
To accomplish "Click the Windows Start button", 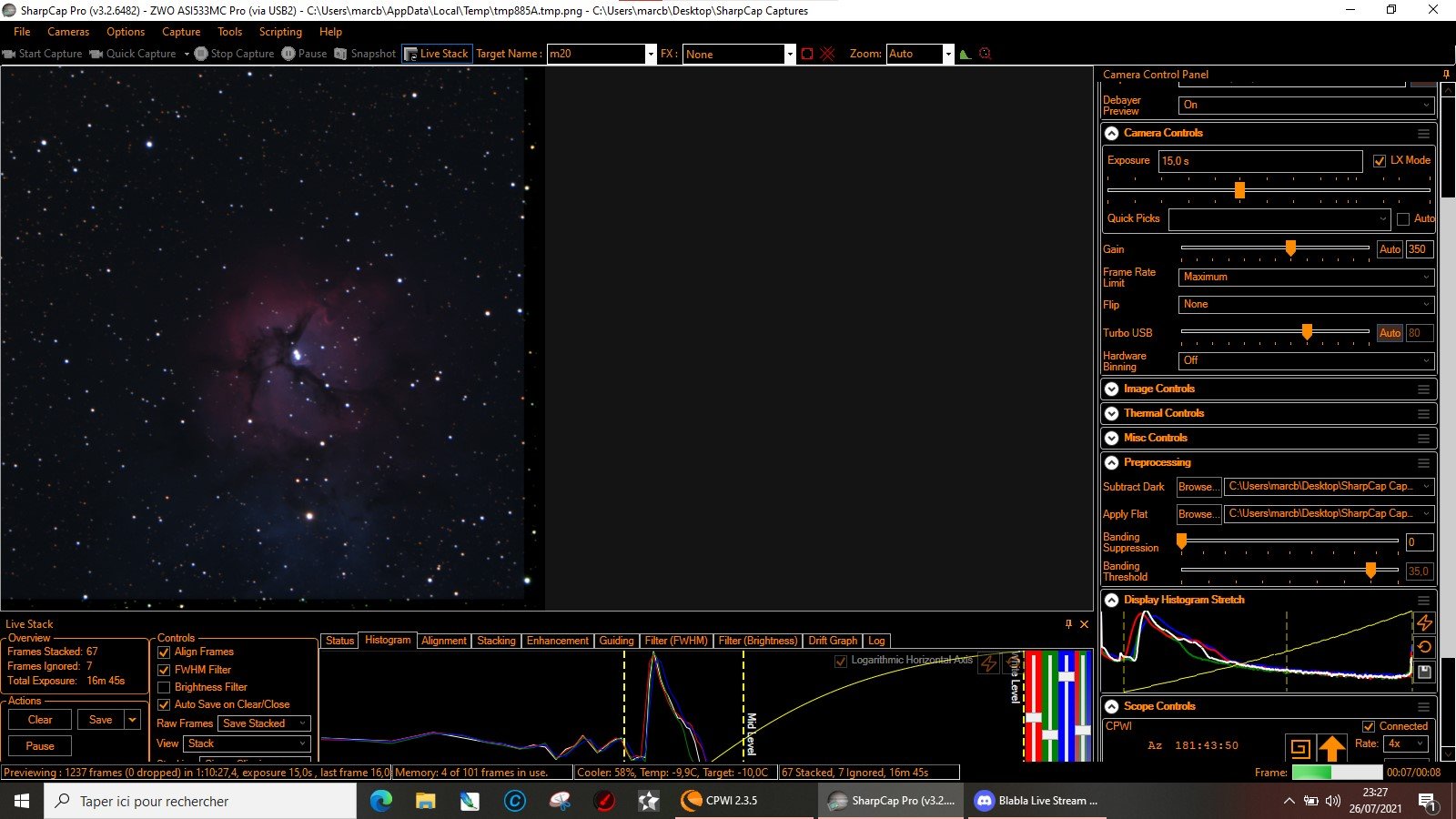I will [22, 801].
